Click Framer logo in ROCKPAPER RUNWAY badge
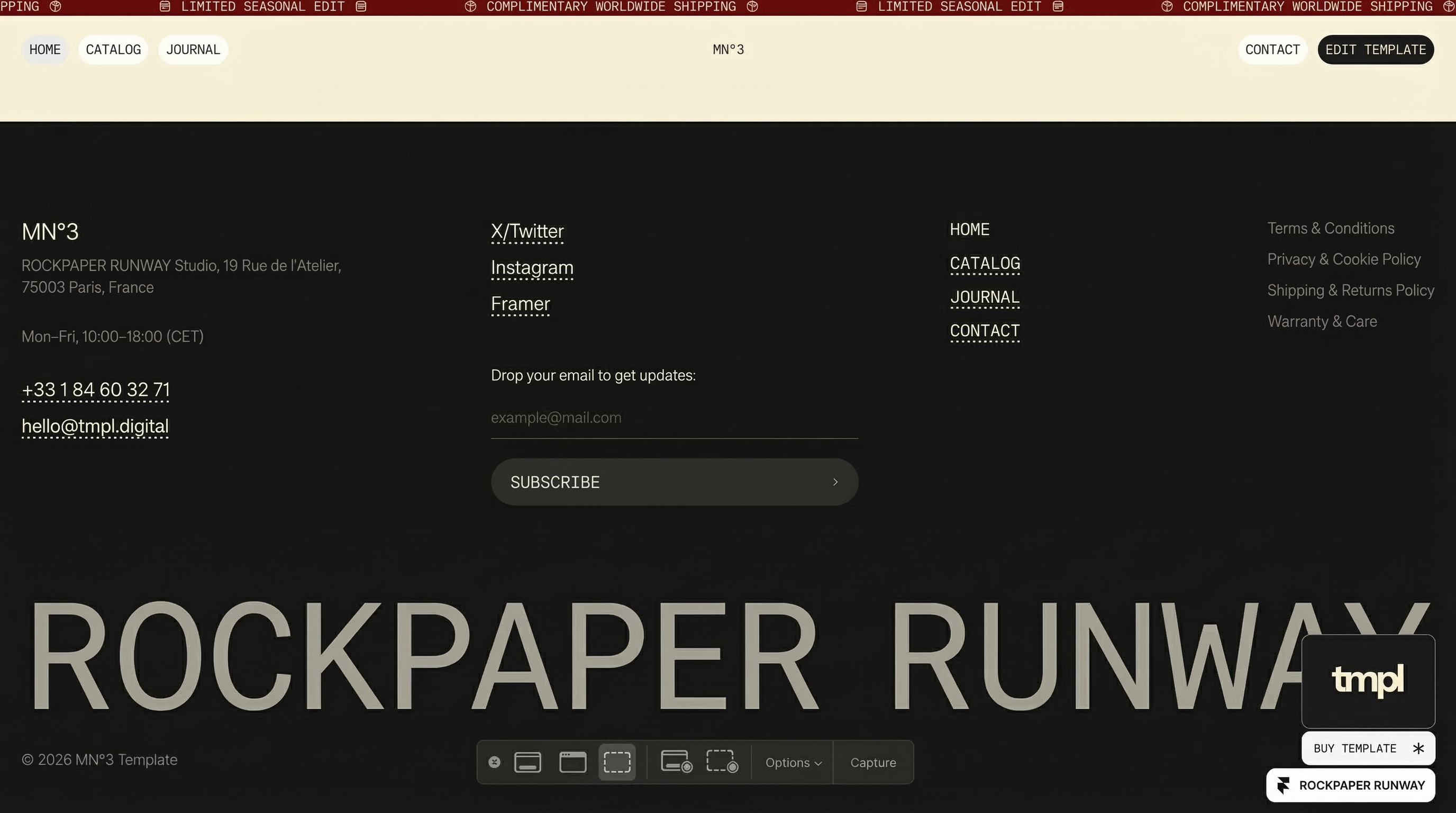The image size is (1456, 813). pos(1283,785)
